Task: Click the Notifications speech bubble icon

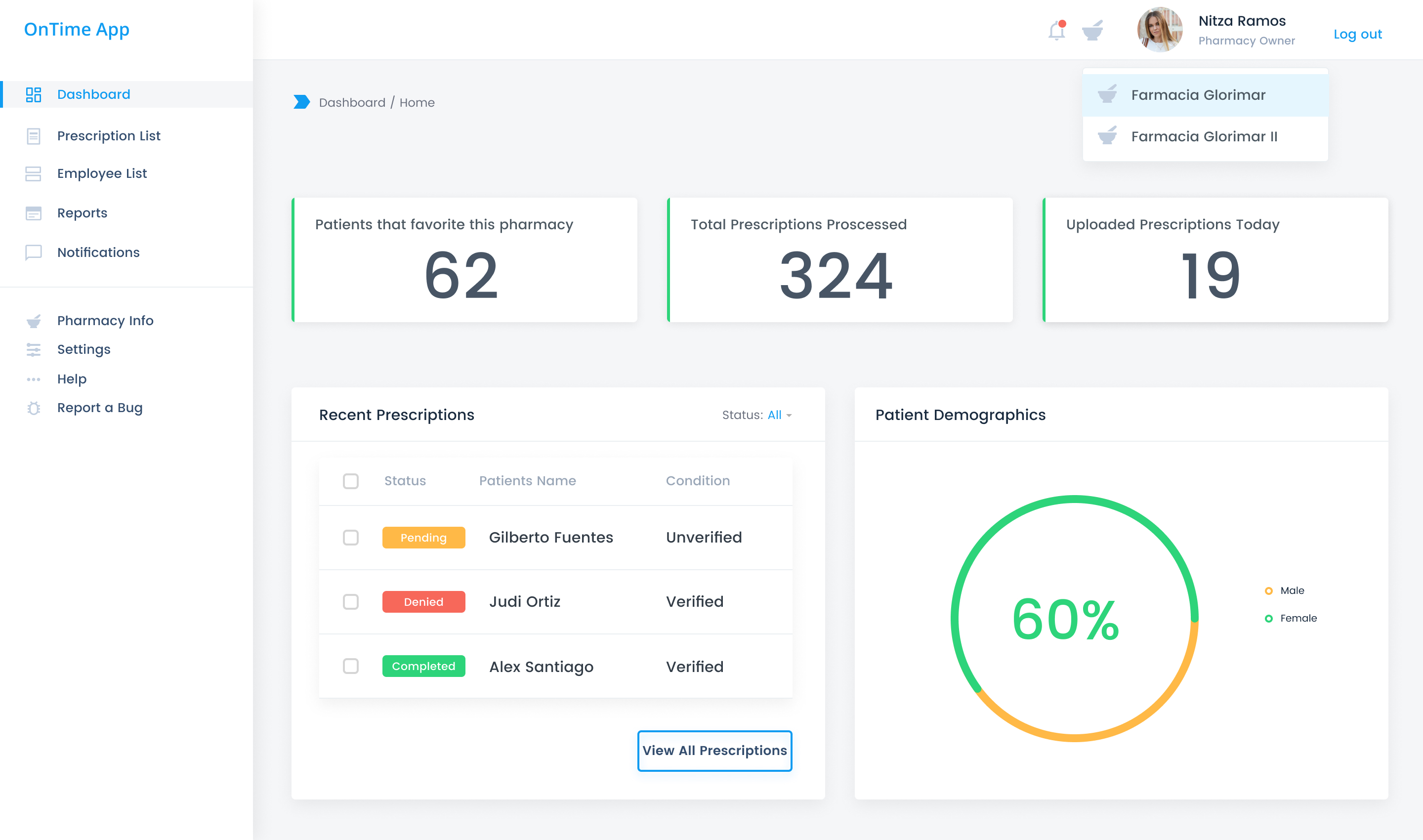Action: [34, 252]
